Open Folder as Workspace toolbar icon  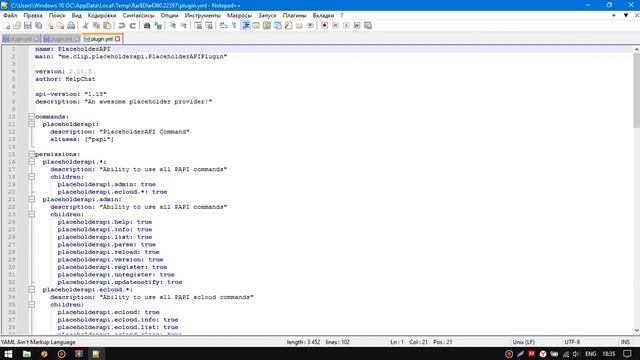299,26
